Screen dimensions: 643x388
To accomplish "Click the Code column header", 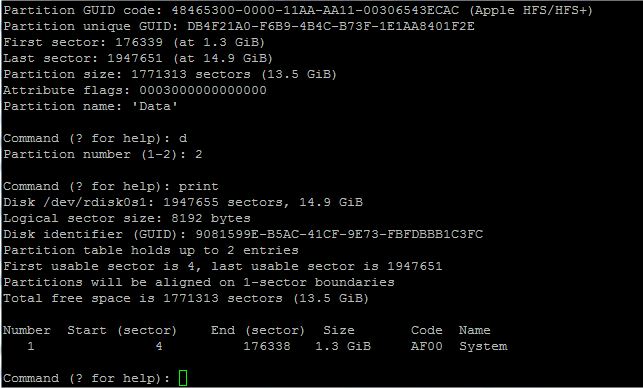I will click(426, 330).
